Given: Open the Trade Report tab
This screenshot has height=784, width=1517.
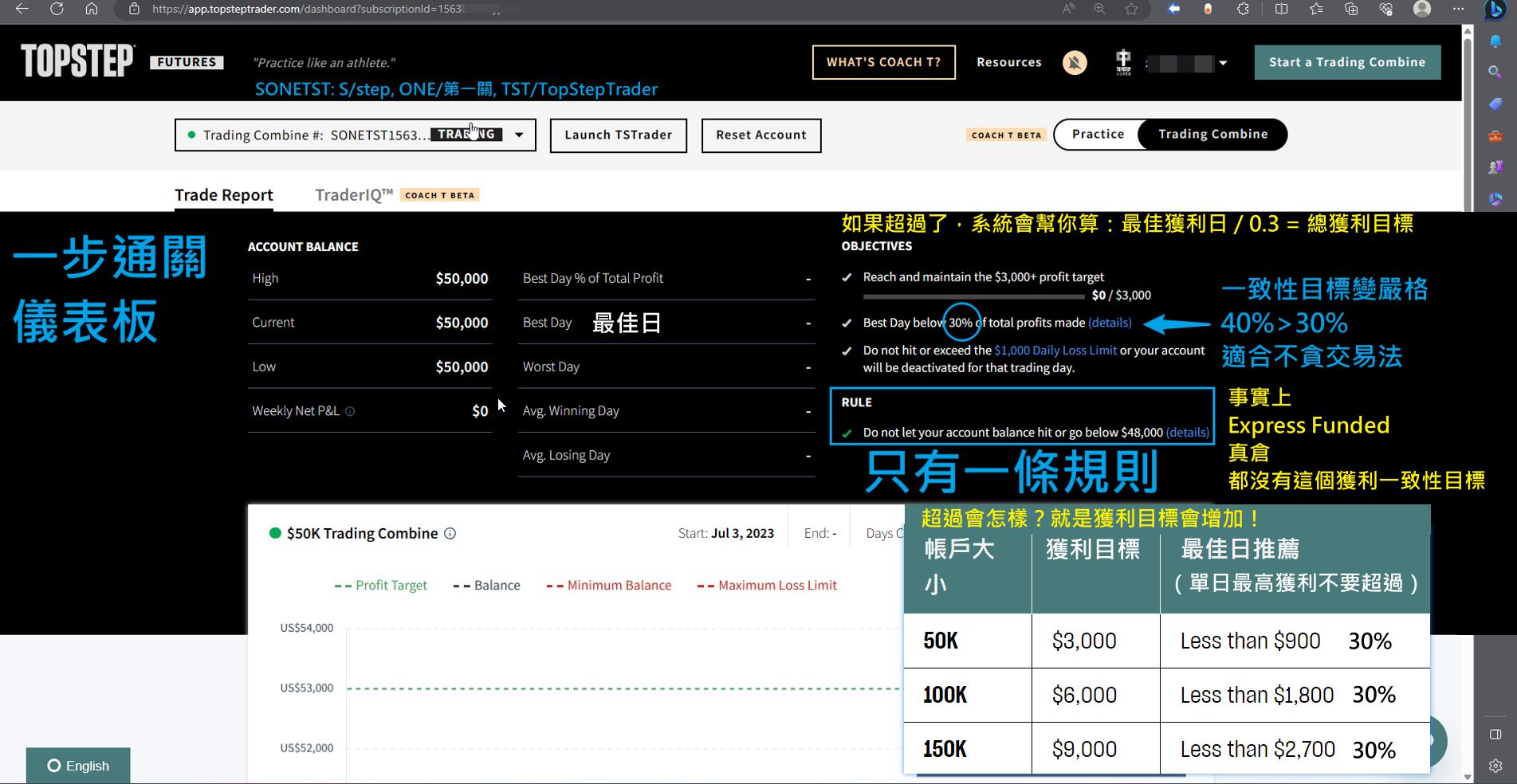Looking at the screenshot, I should coord(223,195).
